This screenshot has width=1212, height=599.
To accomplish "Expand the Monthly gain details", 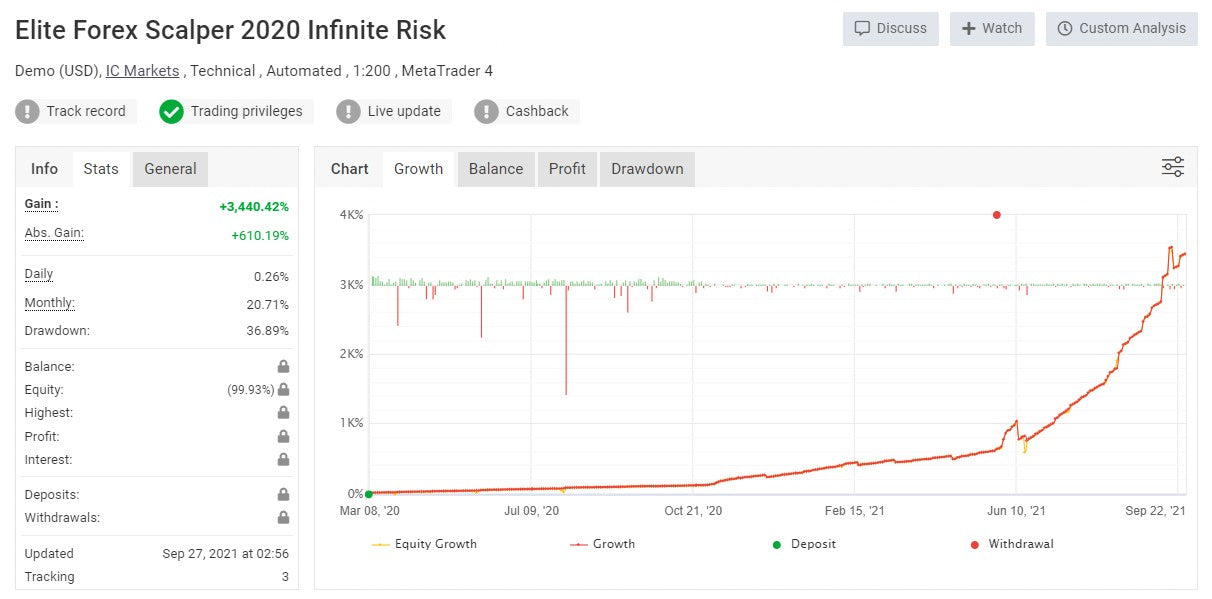I will (x=49, y=303).
